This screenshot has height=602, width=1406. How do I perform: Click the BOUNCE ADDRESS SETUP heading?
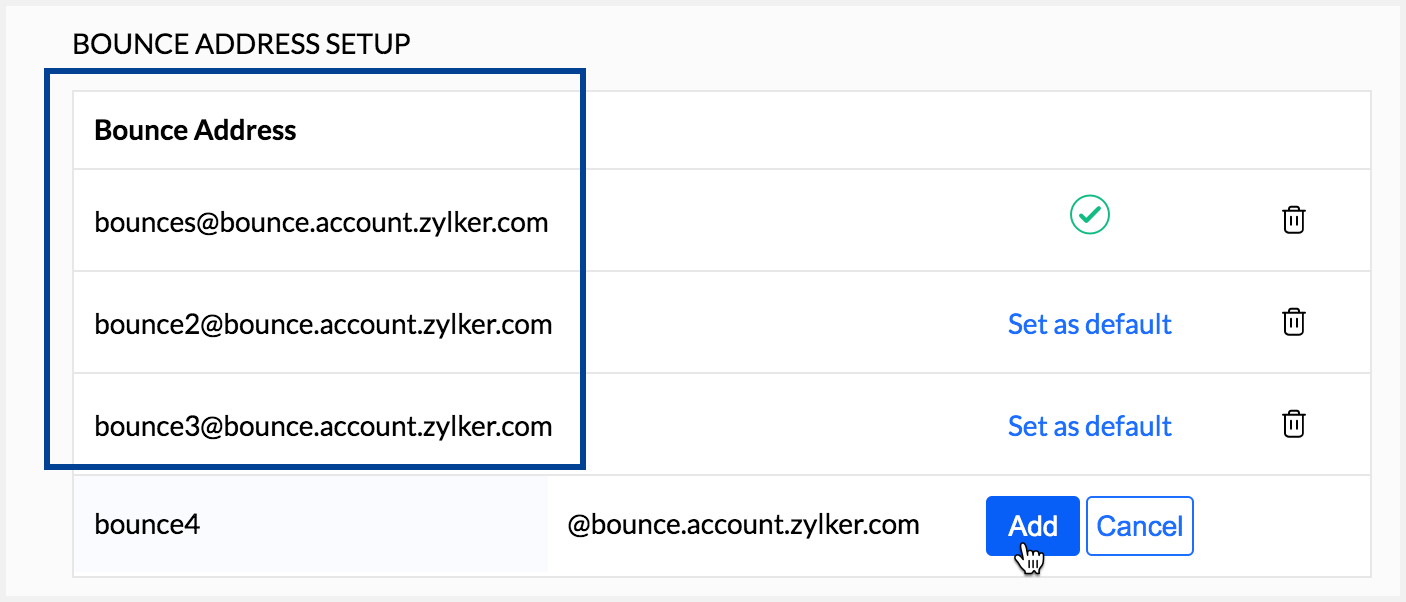click(241, 45)
